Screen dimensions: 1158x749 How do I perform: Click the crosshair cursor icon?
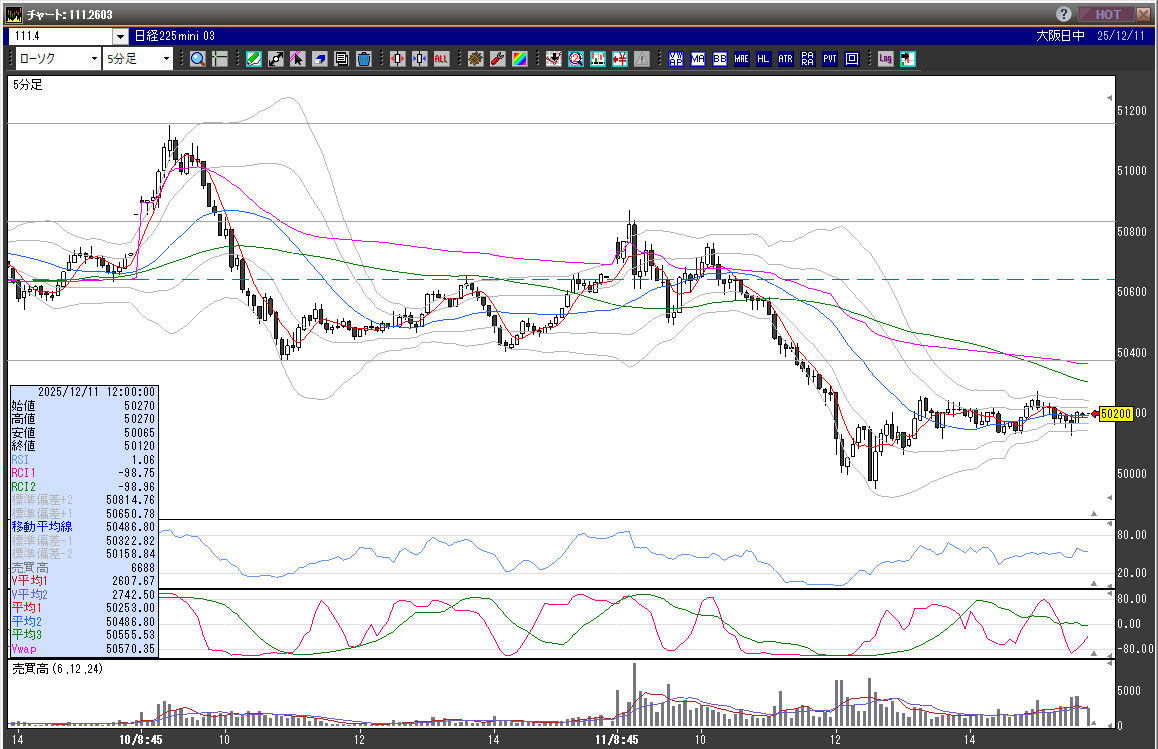point(220,59)
